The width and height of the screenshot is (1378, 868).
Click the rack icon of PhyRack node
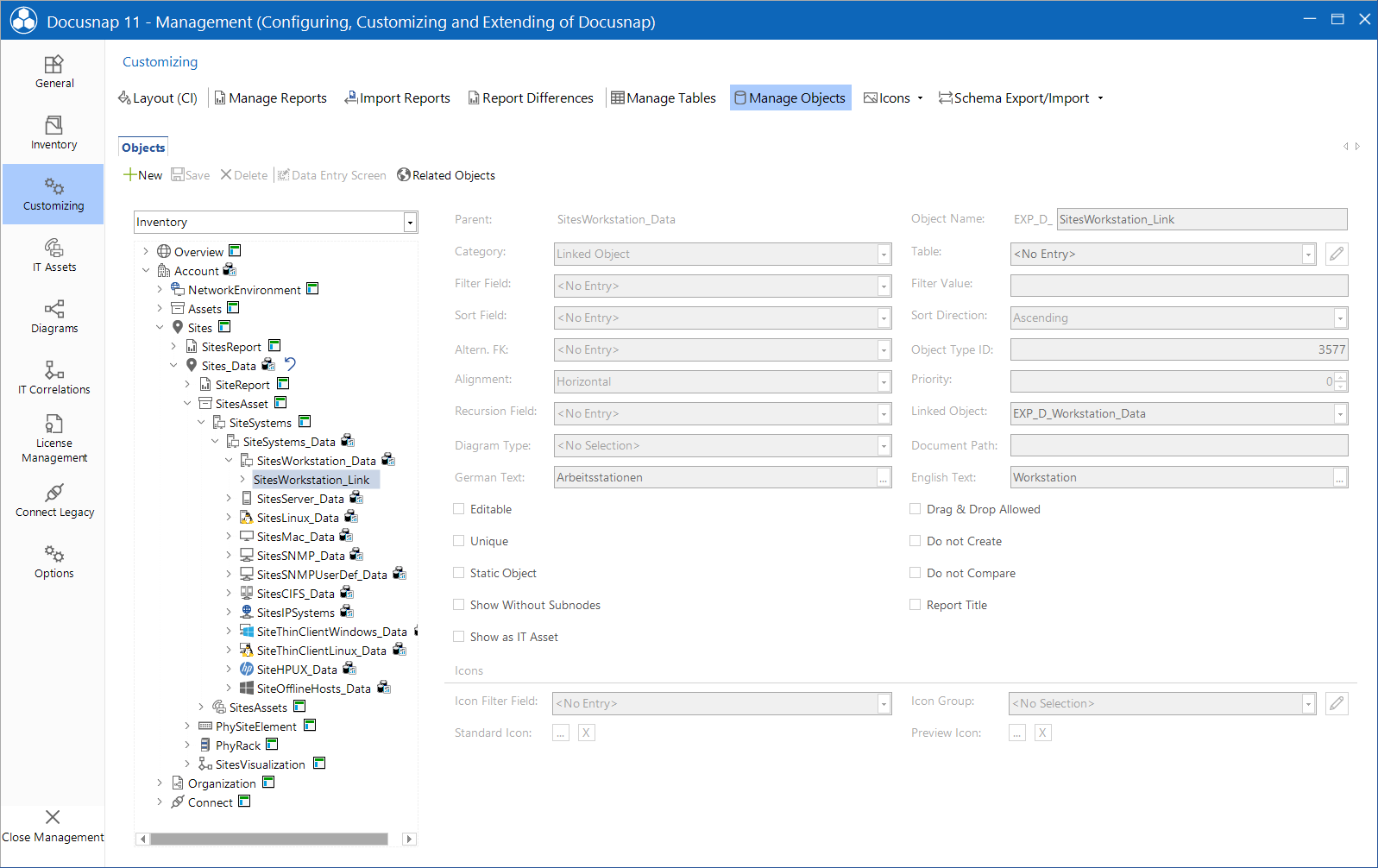click(205, 745)
